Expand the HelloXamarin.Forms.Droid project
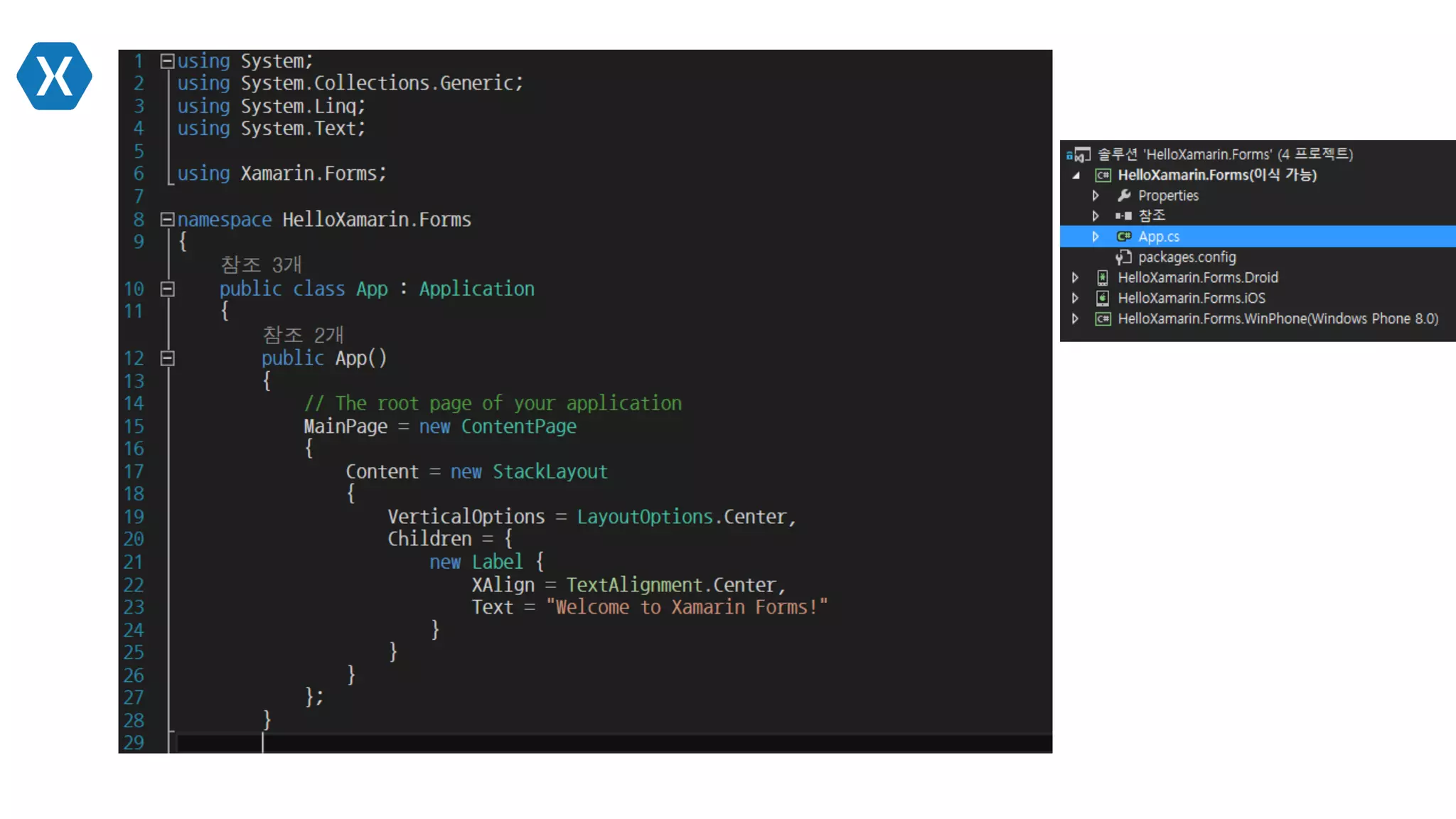 point(1075,278)
